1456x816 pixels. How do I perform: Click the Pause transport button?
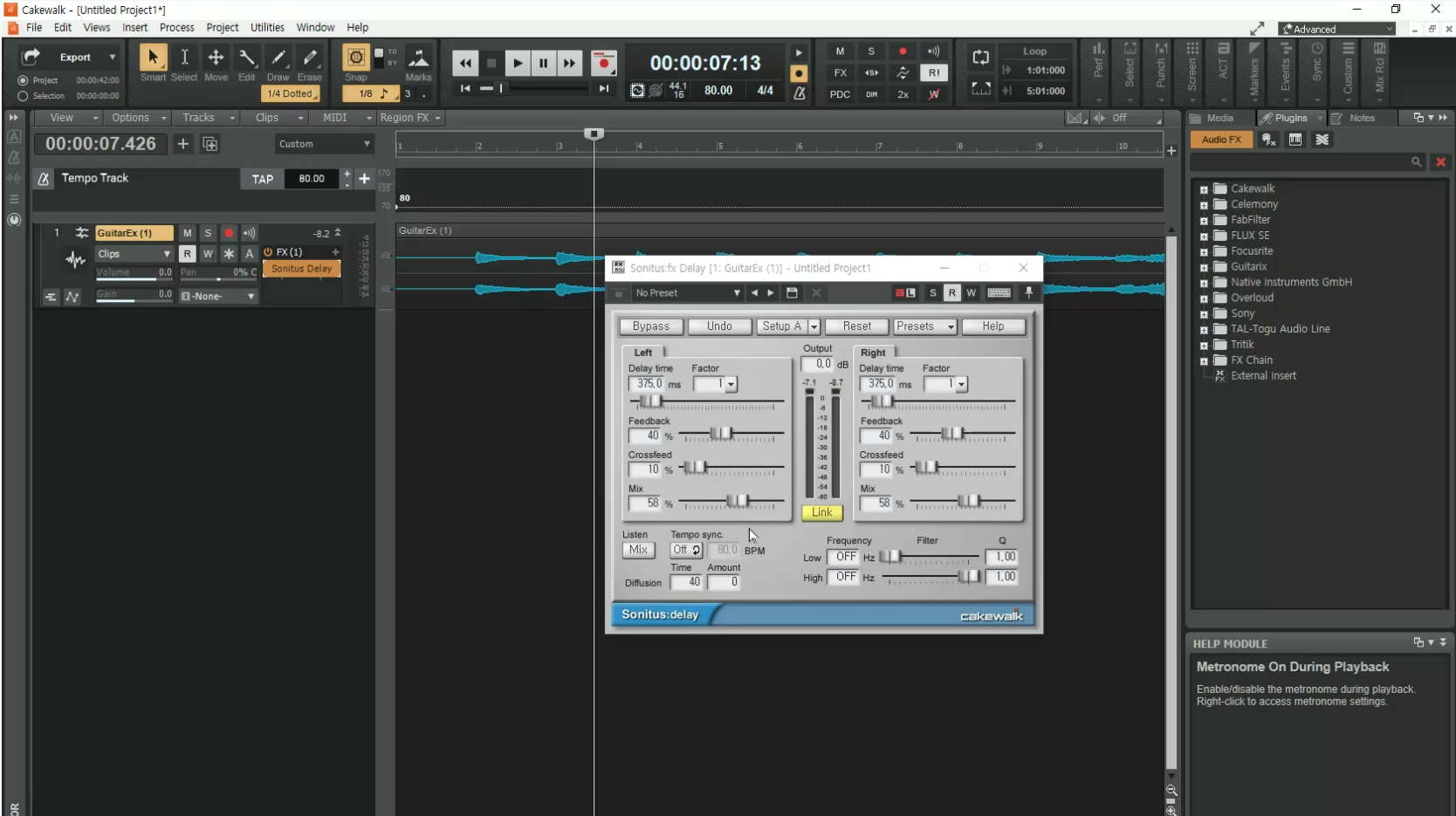tap(544, 63)
